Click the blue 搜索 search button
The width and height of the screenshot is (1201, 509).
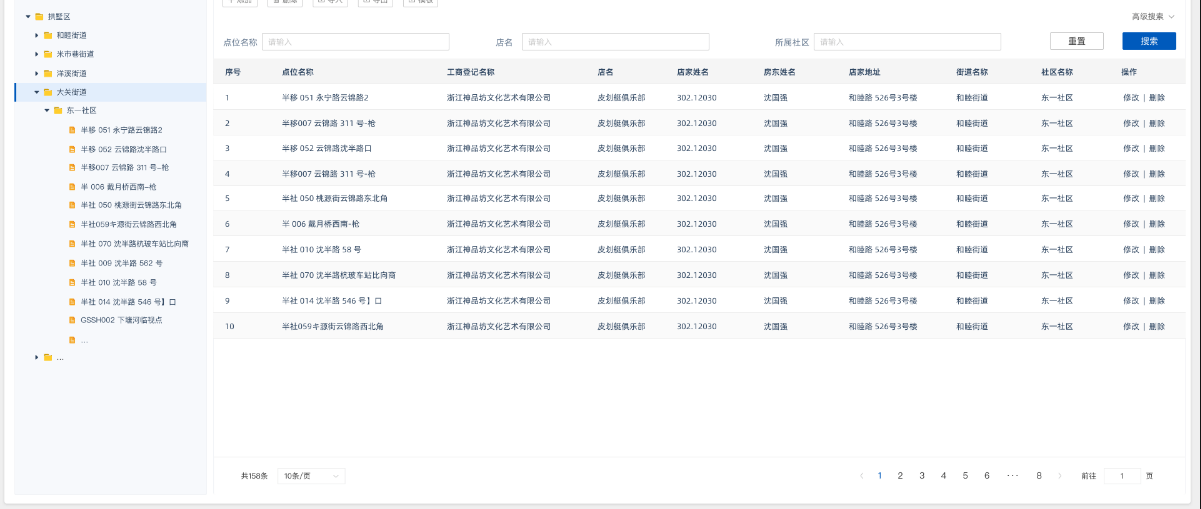point(1149,41)
